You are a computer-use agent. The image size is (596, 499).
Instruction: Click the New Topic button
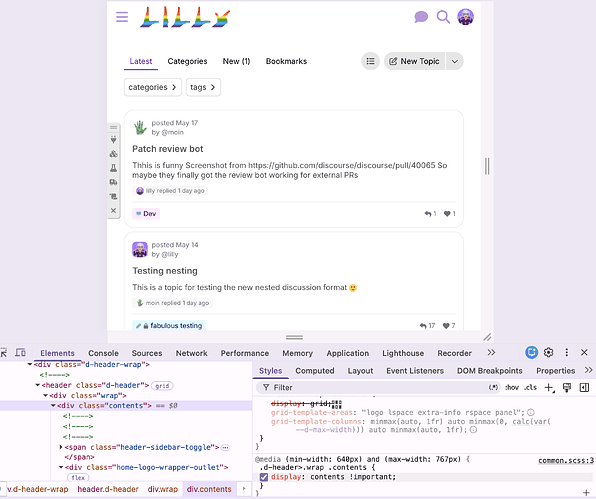pyautogui.click(x=414, y=61)
